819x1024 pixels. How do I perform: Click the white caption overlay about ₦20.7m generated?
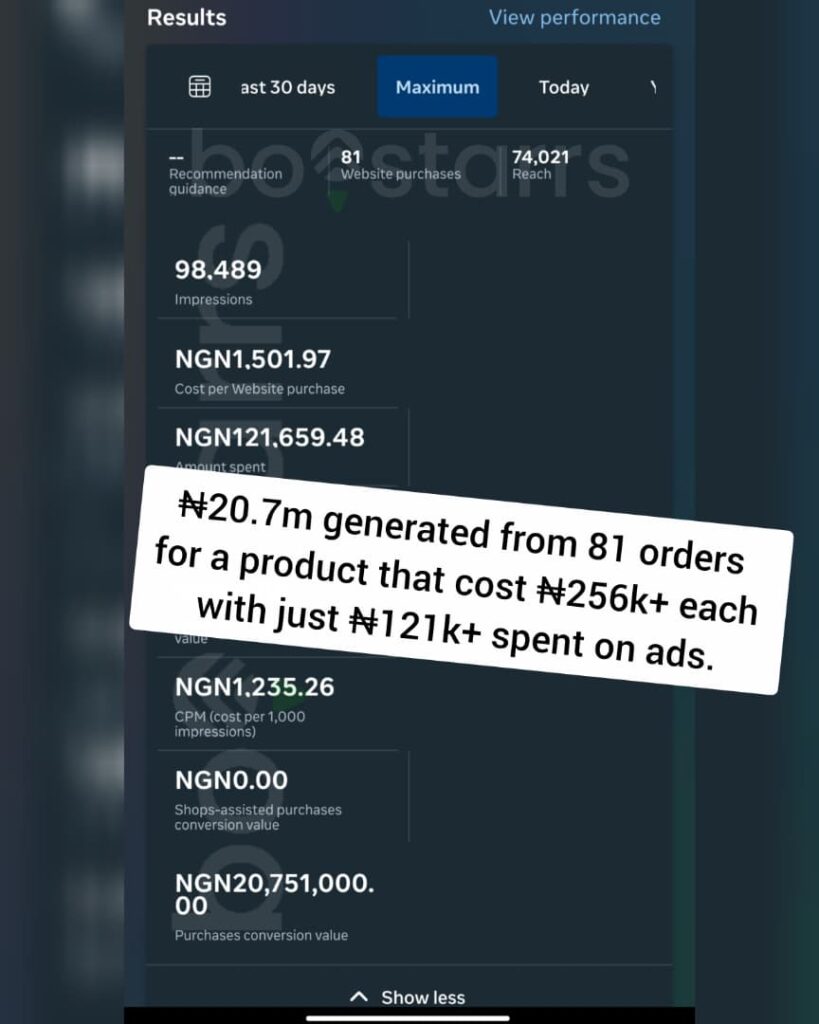[461, 578]
